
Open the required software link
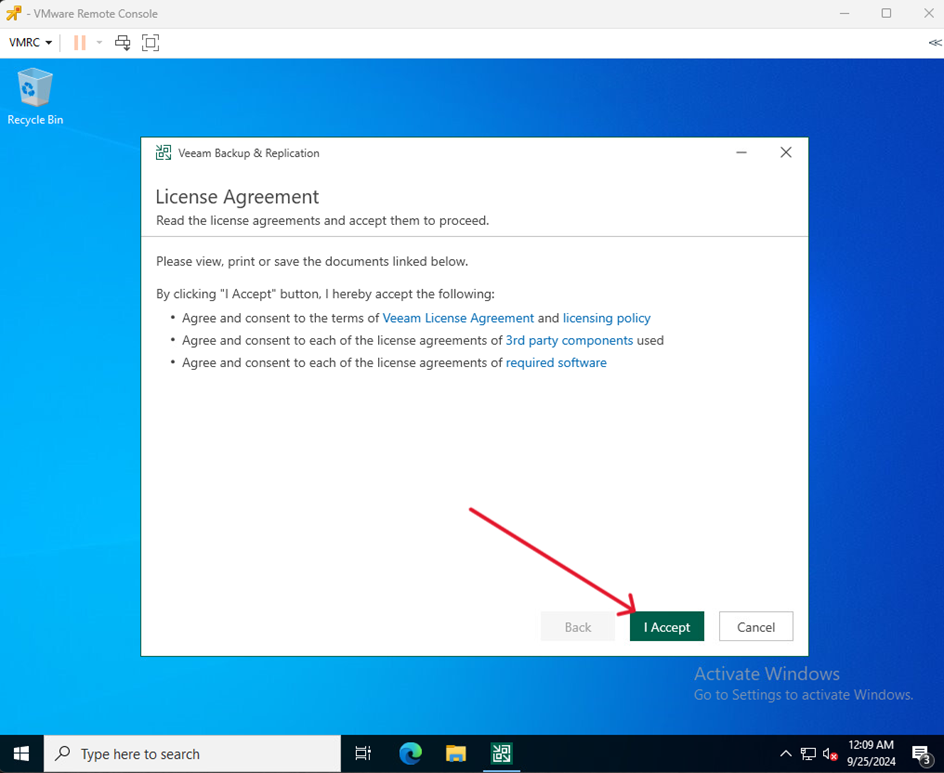coord(556,362)
